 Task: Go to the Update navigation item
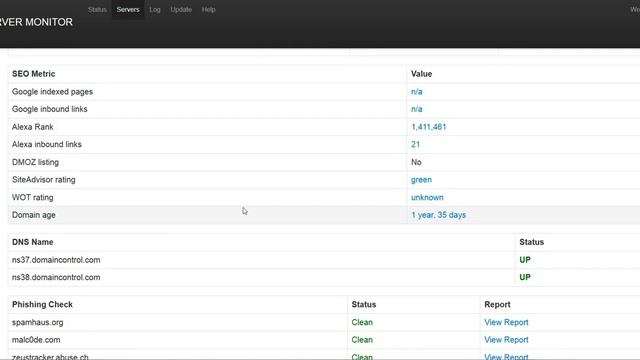[x=181, y=9]
